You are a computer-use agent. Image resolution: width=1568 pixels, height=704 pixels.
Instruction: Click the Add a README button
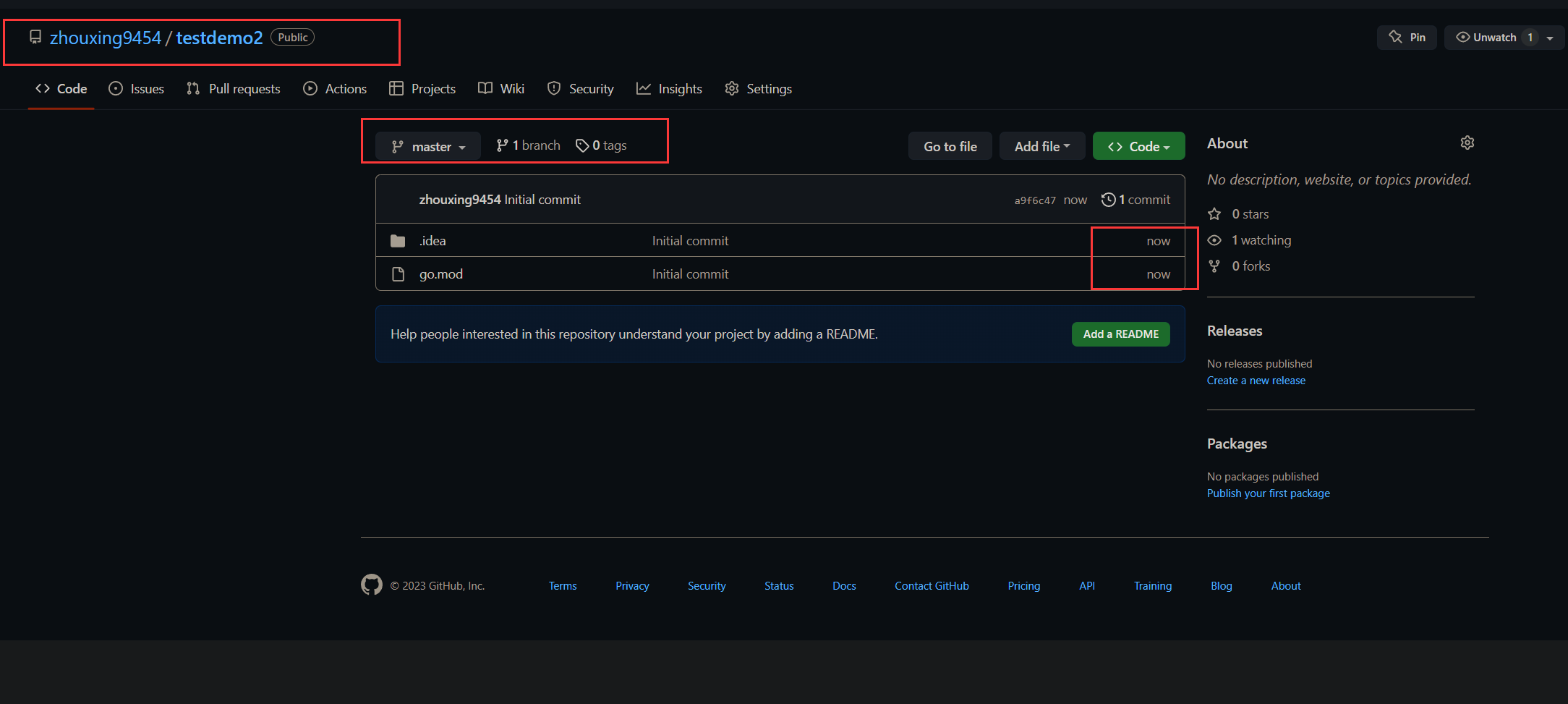click(x=1120, y=334)
